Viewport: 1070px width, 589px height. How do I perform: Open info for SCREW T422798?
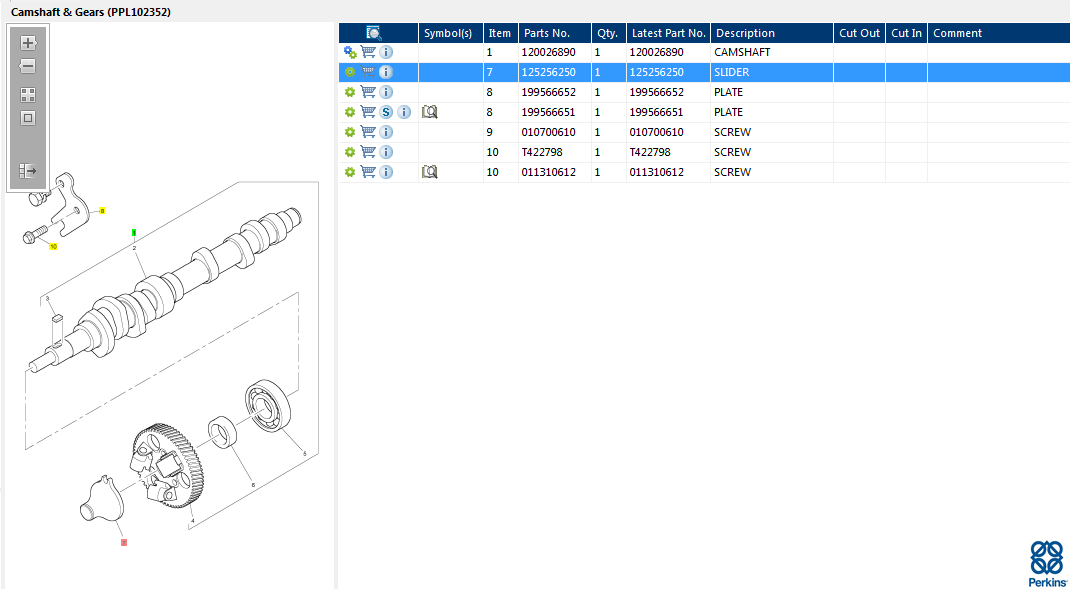pyautogui.click(x=386, y=152)
